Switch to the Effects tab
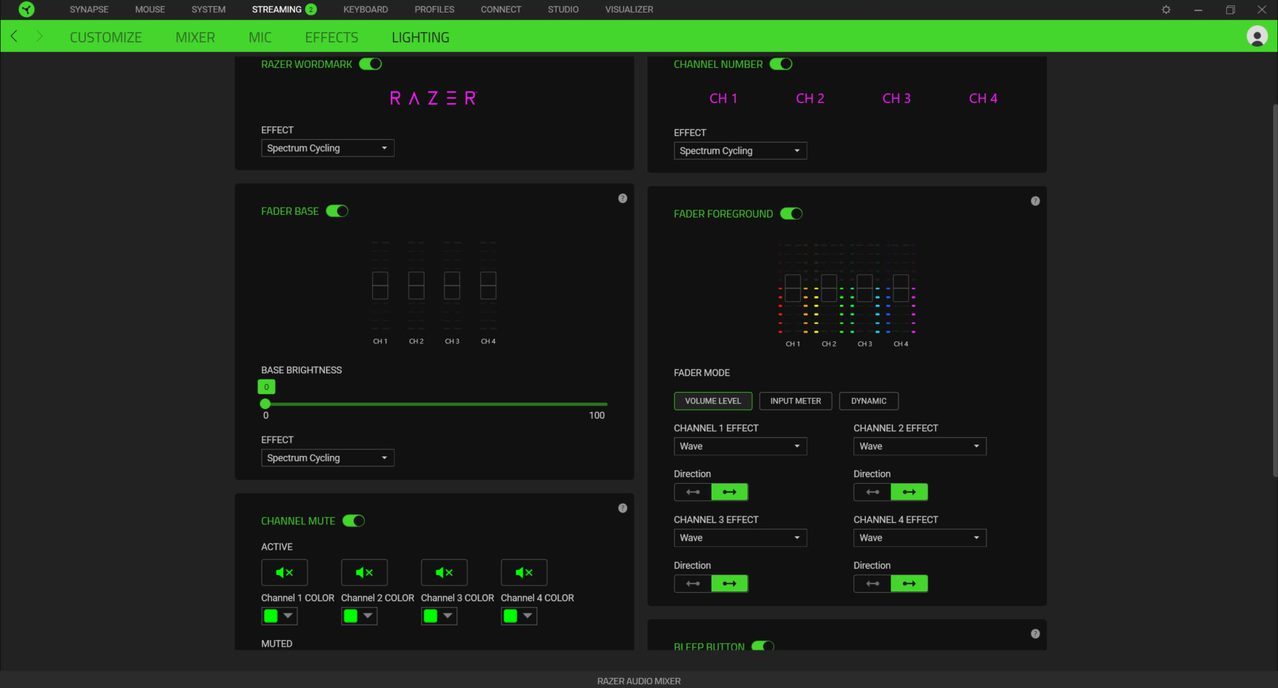1278x688 pixels. [x=331, y=37]
